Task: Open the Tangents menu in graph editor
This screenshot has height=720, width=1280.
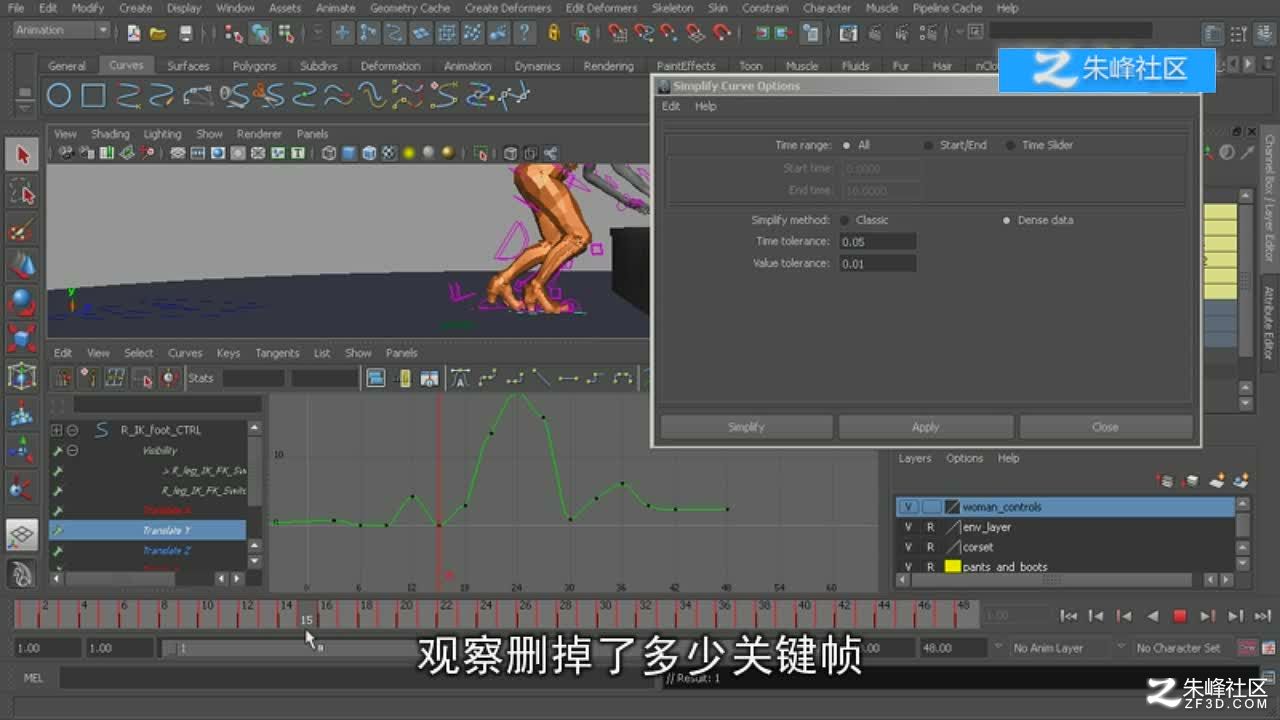Action: coord(277,353)
